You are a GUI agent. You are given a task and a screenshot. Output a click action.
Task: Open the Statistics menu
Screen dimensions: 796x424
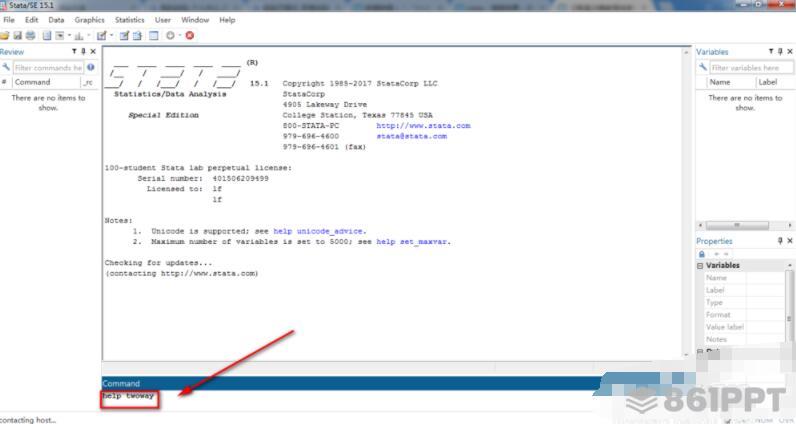tap(129, 20)
